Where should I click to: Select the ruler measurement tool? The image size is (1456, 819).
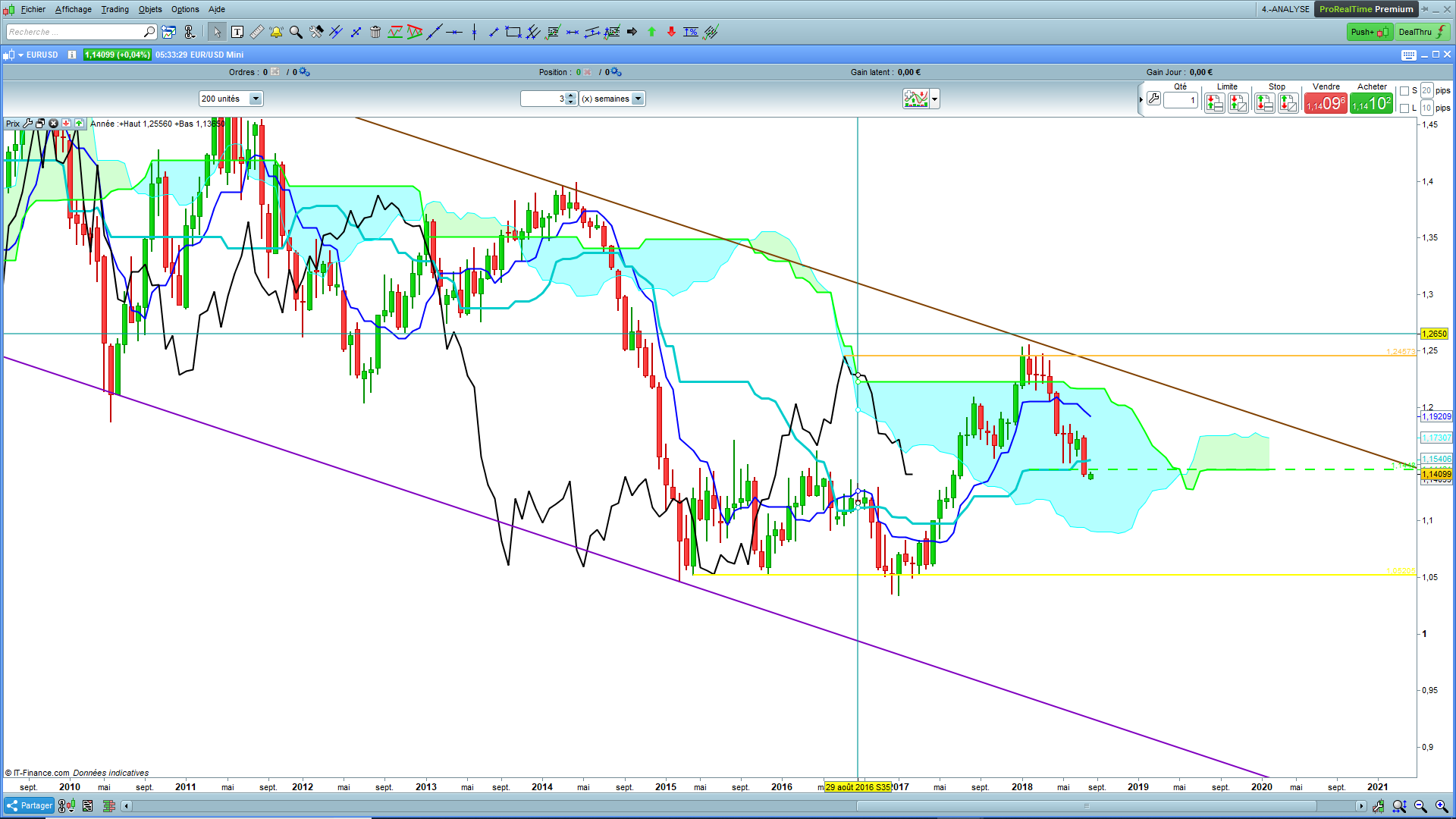257,32
